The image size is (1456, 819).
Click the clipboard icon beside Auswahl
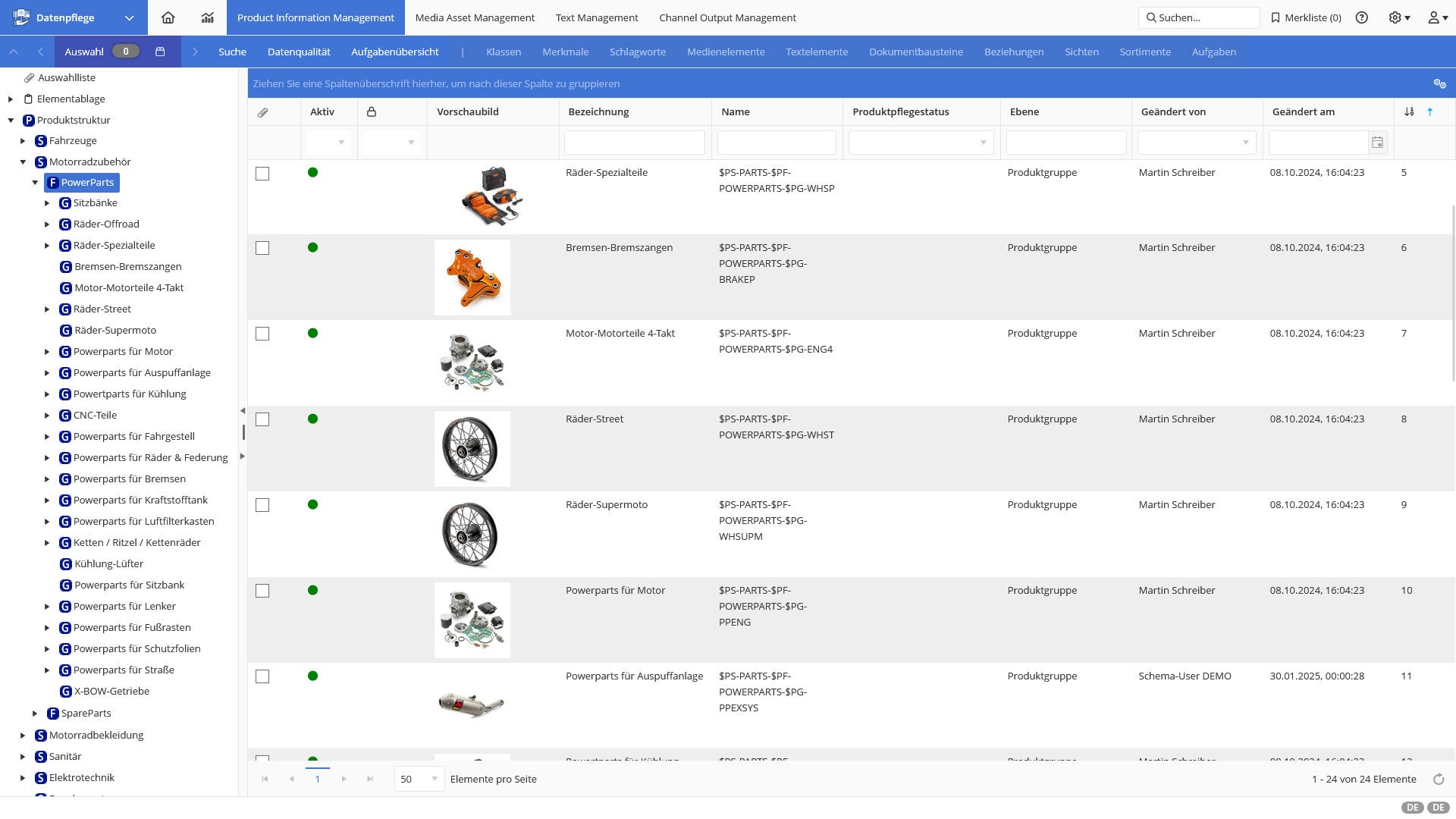(x=160, y=52)
